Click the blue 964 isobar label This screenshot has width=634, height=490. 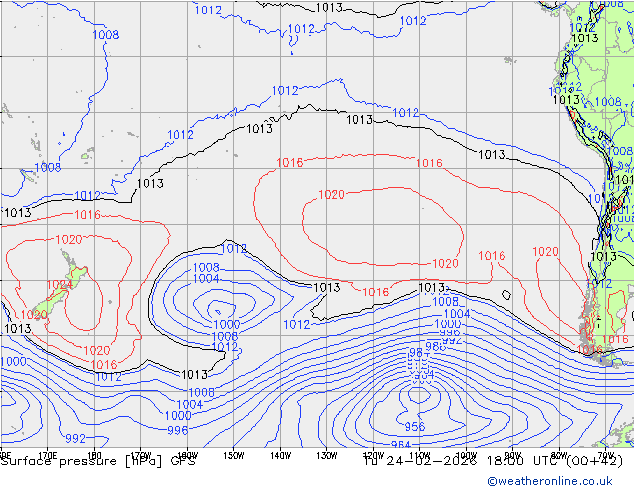[401, 444]
